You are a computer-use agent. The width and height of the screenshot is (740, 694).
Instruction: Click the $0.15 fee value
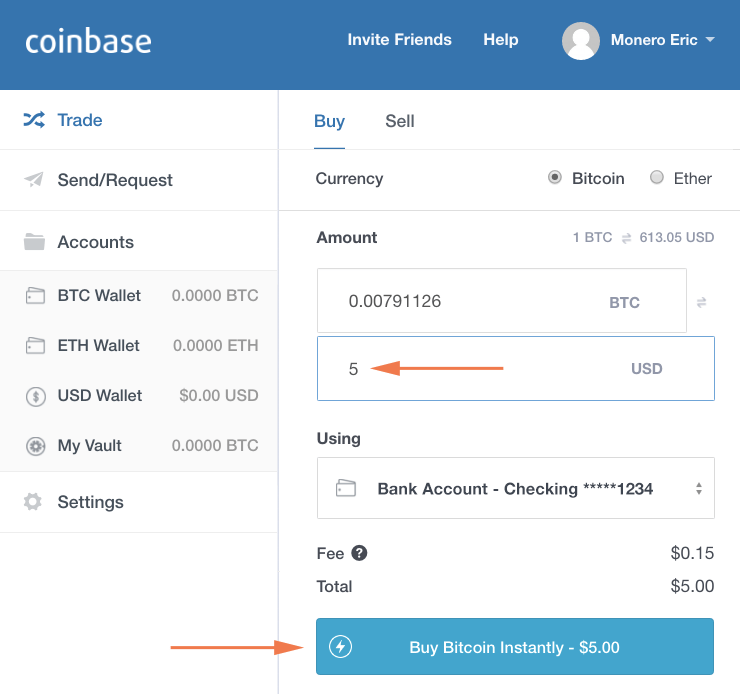[692, 553]
